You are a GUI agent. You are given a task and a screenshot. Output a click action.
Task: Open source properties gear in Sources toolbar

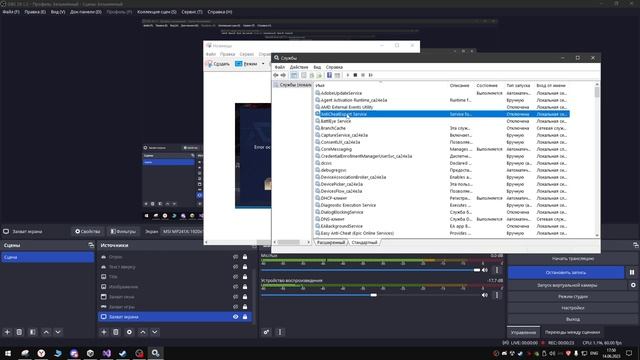click(x=129, y=332)
